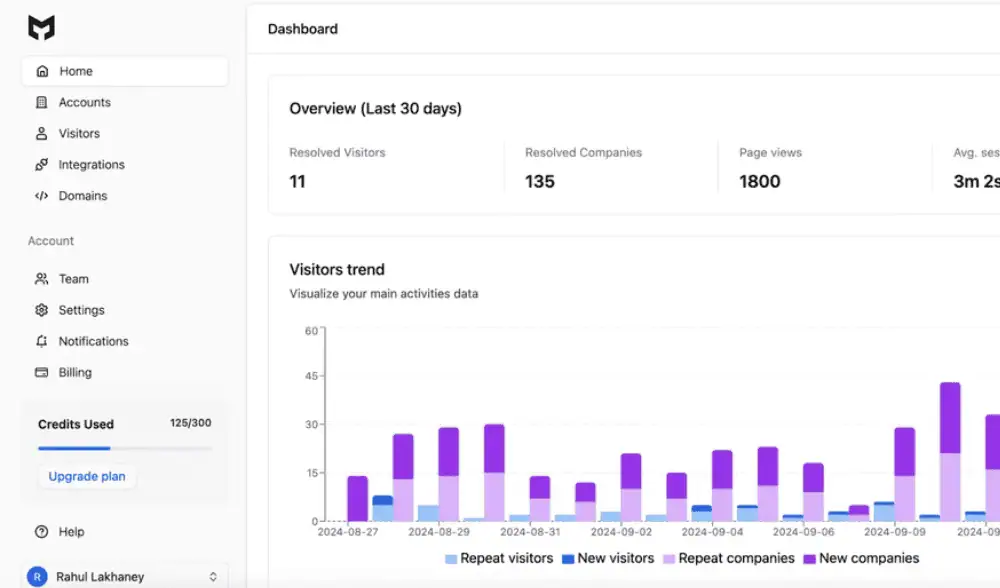This screenshot has height=588, width=1000.
Task: Toggle New visitors legend series
Action: (607, 558)
